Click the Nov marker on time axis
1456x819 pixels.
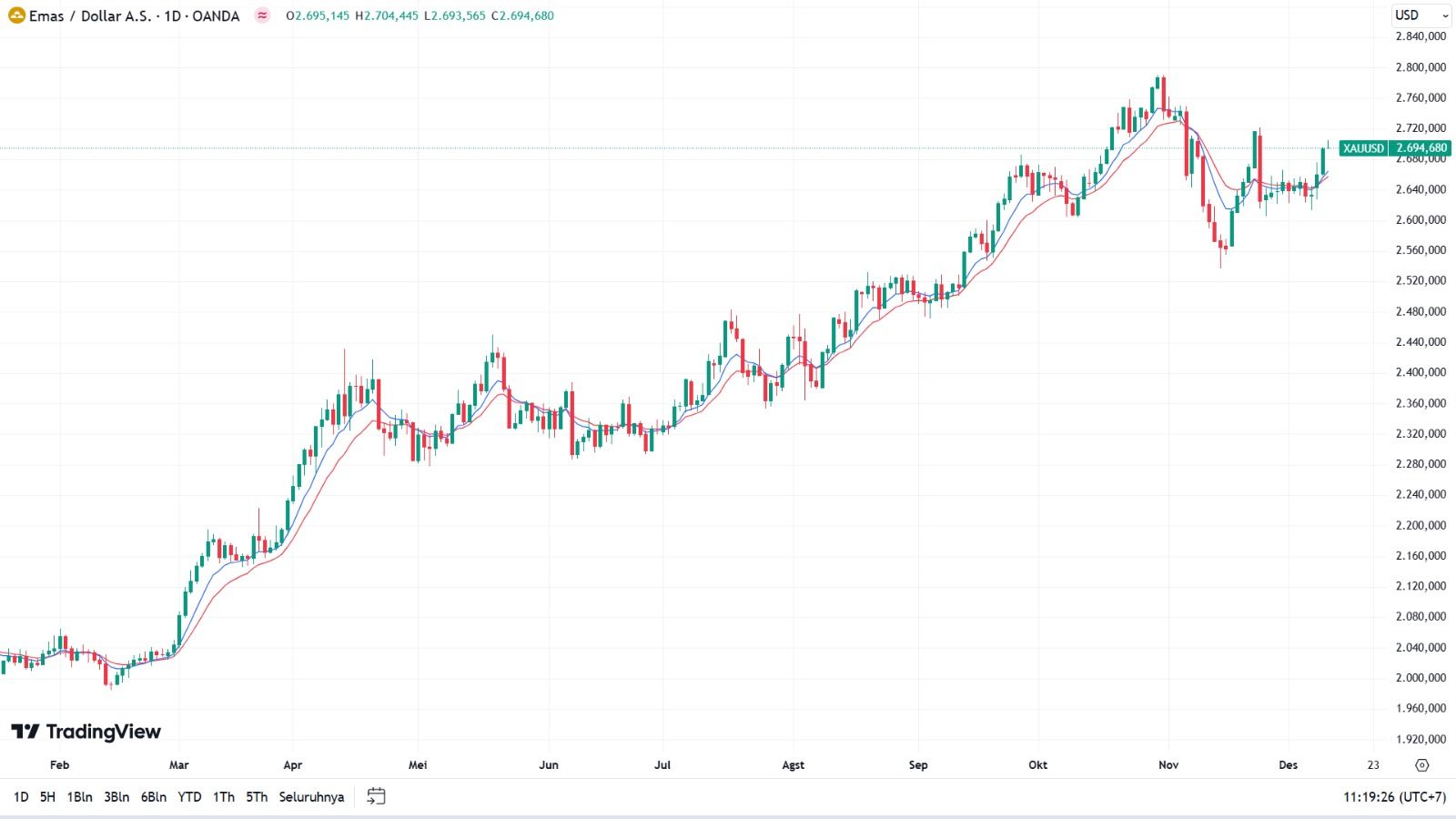[x=1168, y=765]
